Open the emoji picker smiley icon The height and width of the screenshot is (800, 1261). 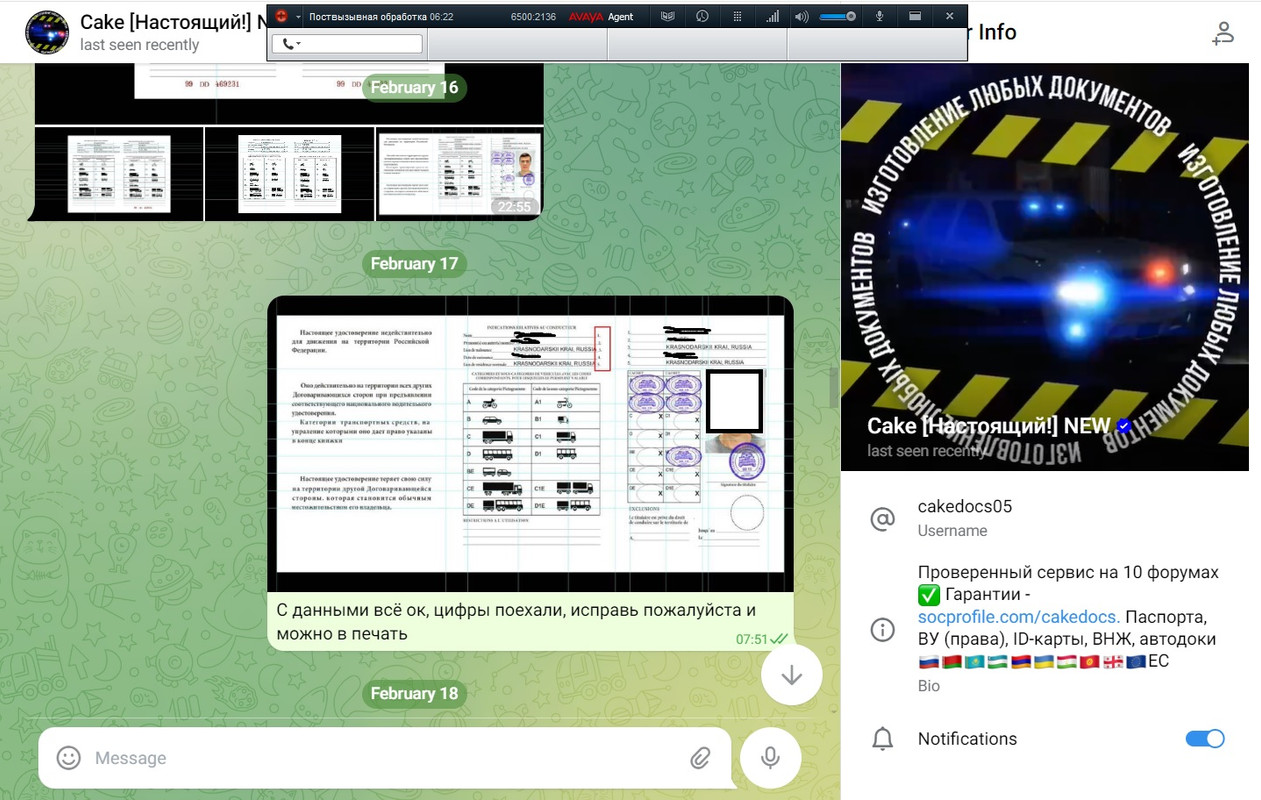pos(68,758)
